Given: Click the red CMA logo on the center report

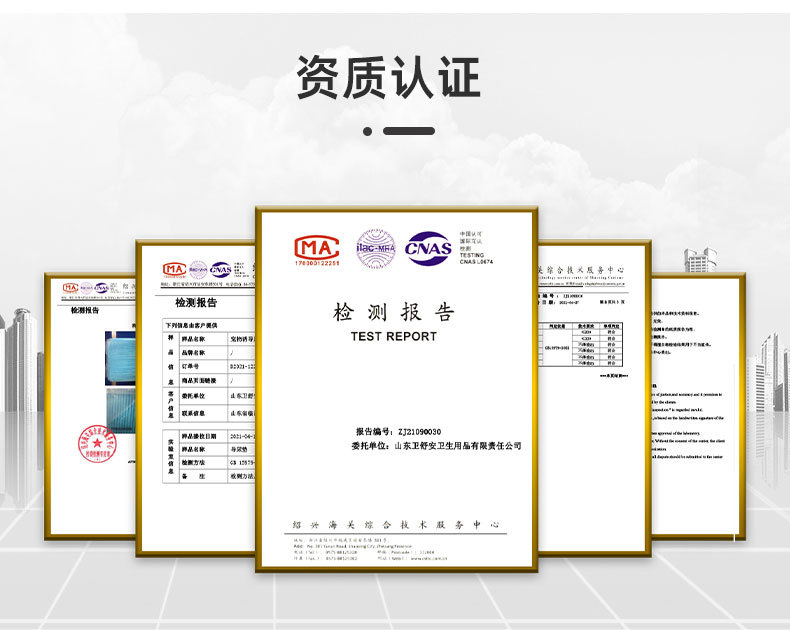Looking at the screenshot, I should click(x=317, y=250).
